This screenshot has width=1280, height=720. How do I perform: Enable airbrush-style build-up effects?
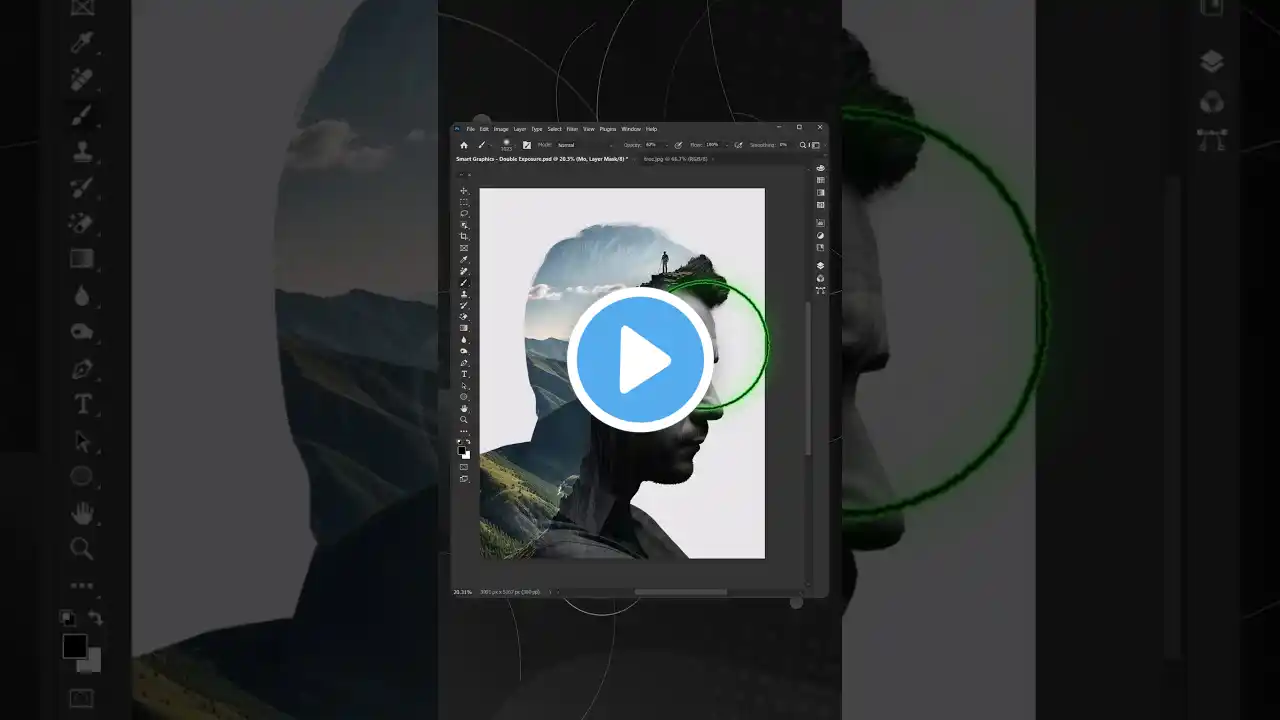[x=739, y=145]
